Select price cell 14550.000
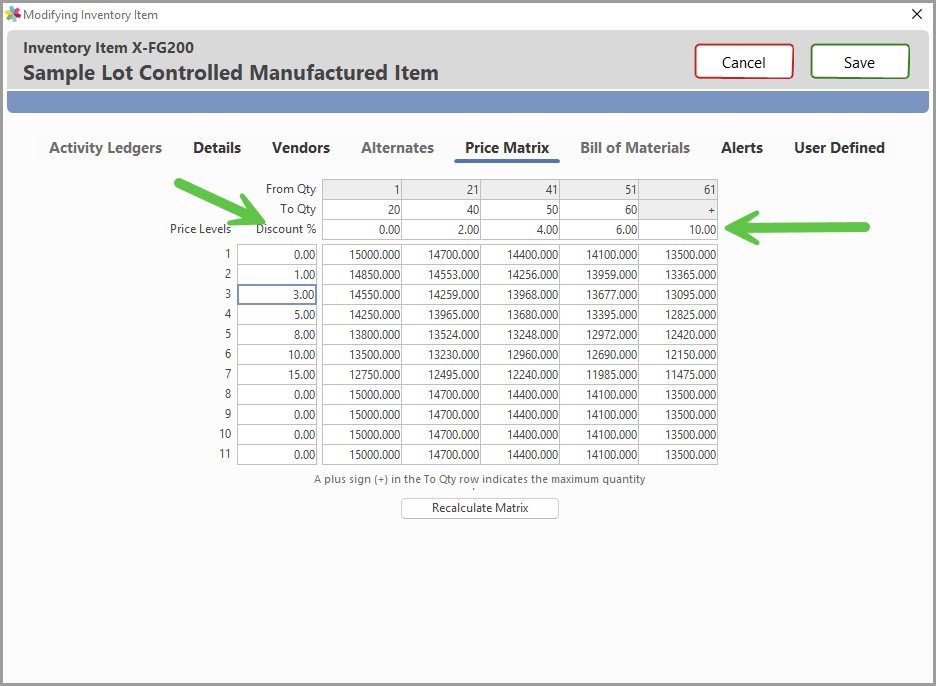936x686 pixels. [362, 294]
